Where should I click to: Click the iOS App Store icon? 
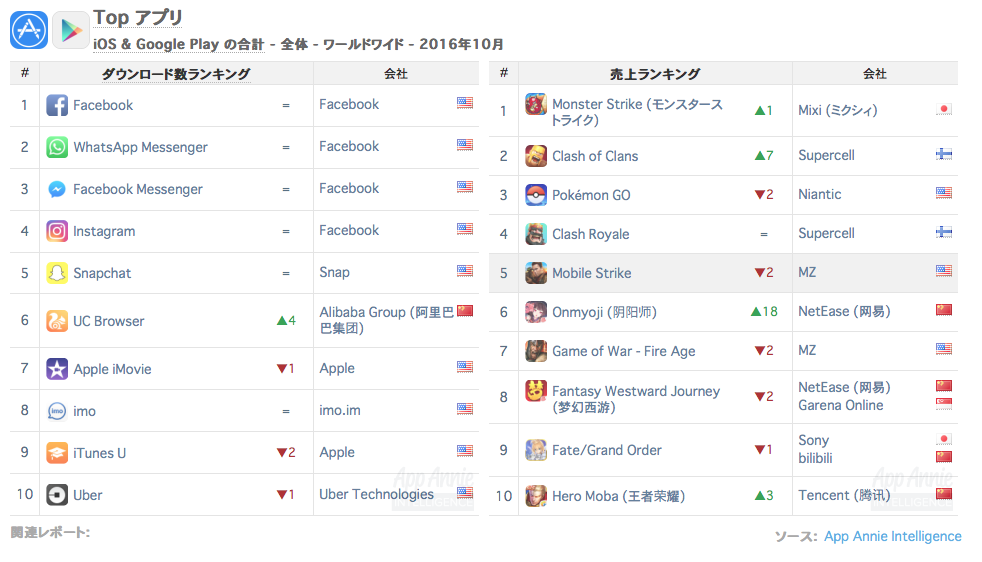[x=29, y=30]
